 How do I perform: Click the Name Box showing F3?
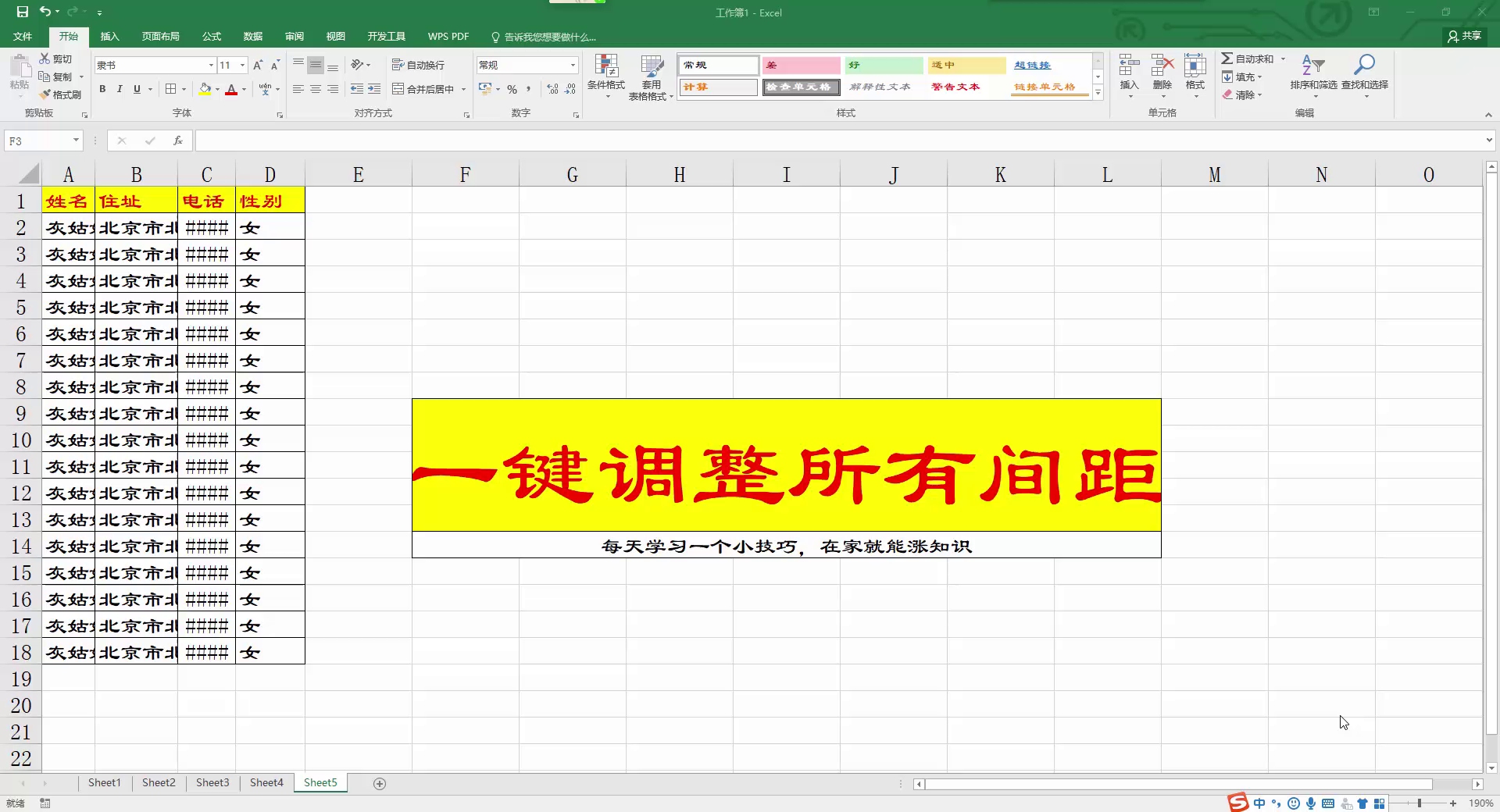43,141
